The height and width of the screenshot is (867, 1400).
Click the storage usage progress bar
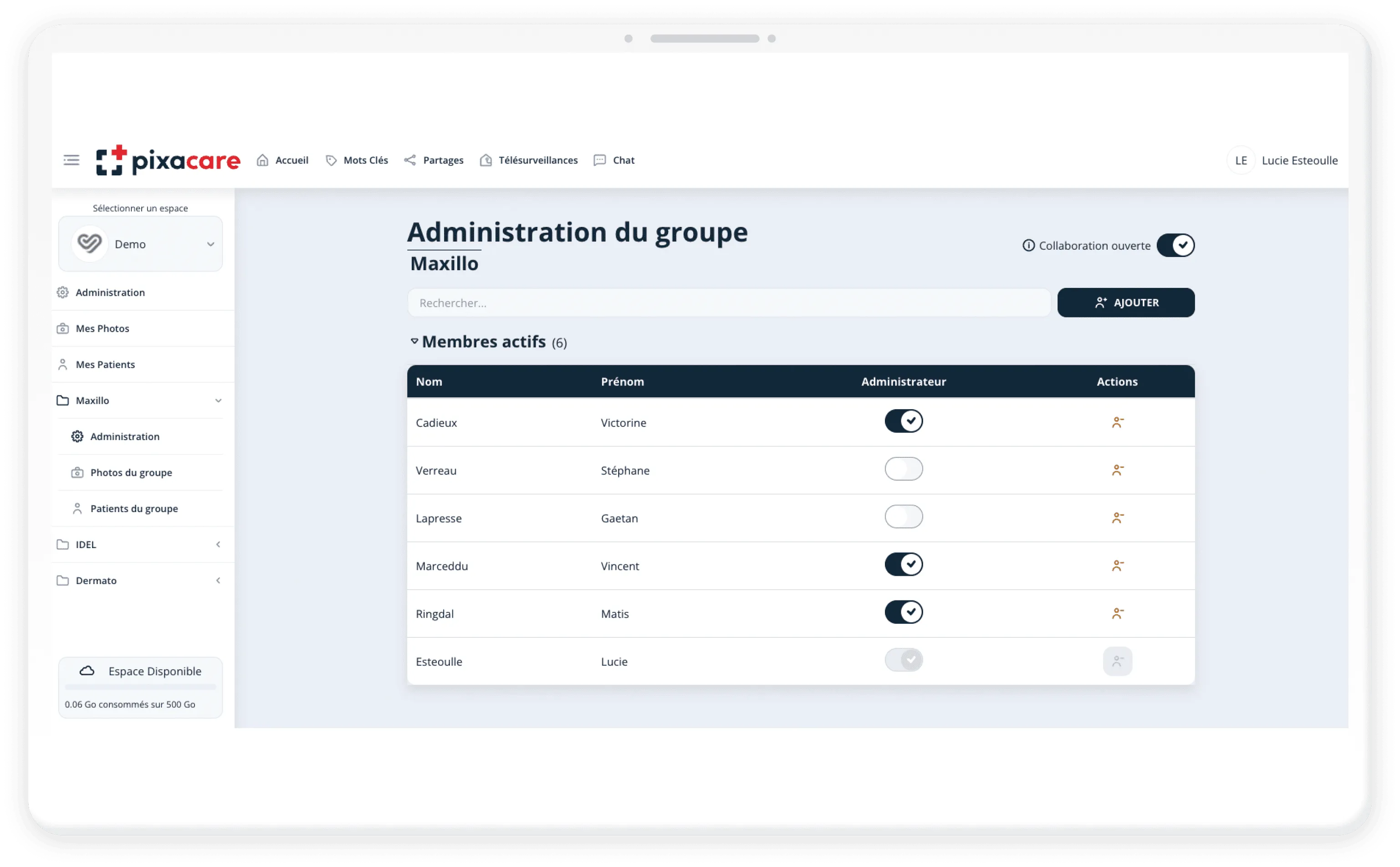[140, 687]
